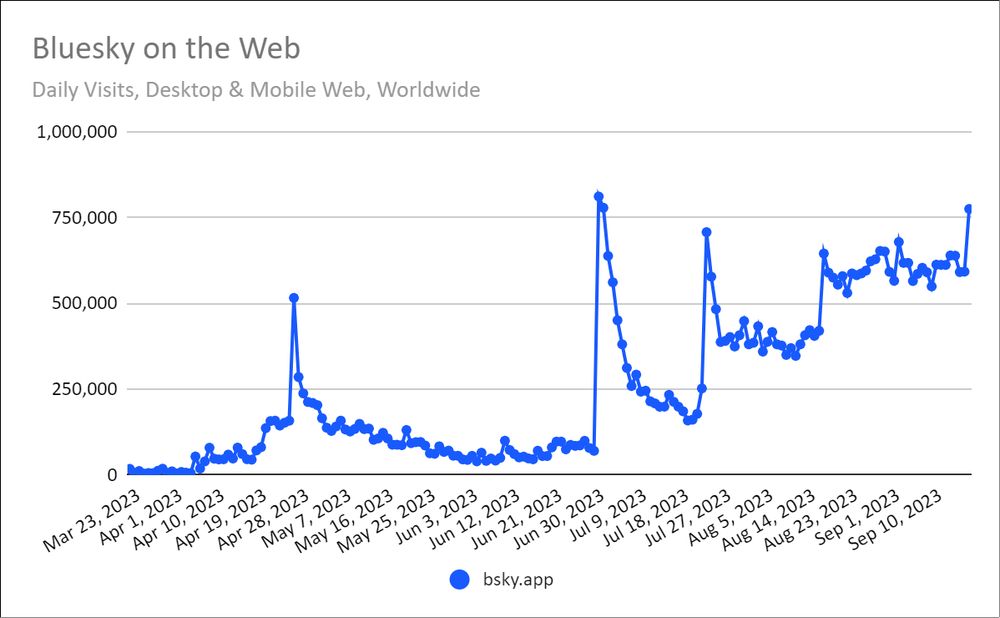The image size is (1000, 618).
Task: Click the Aug 14, 2023 axis date
Action: (768, 520)
